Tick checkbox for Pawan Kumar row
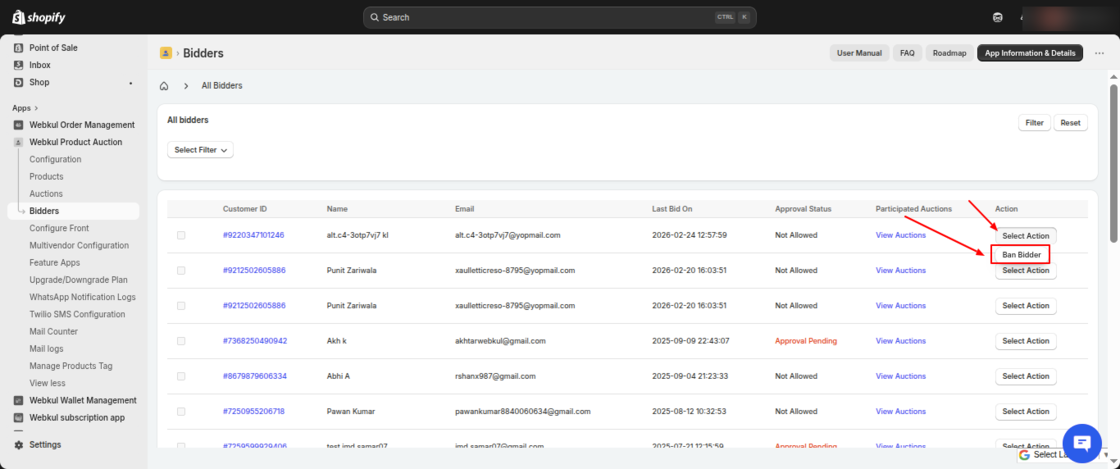 [x=181, y=411]
